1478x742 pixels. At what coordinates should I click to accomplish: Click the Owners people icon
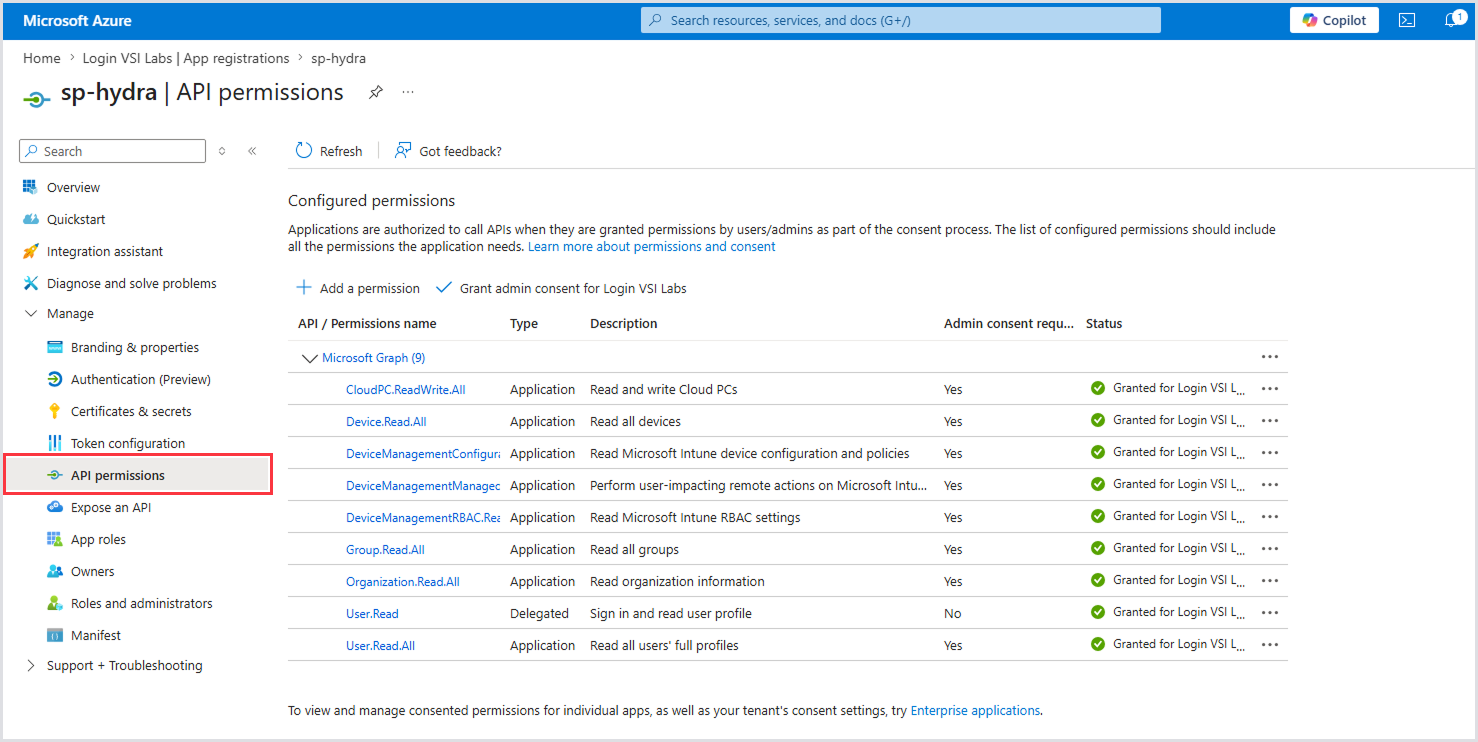click(x=55, y=571)
